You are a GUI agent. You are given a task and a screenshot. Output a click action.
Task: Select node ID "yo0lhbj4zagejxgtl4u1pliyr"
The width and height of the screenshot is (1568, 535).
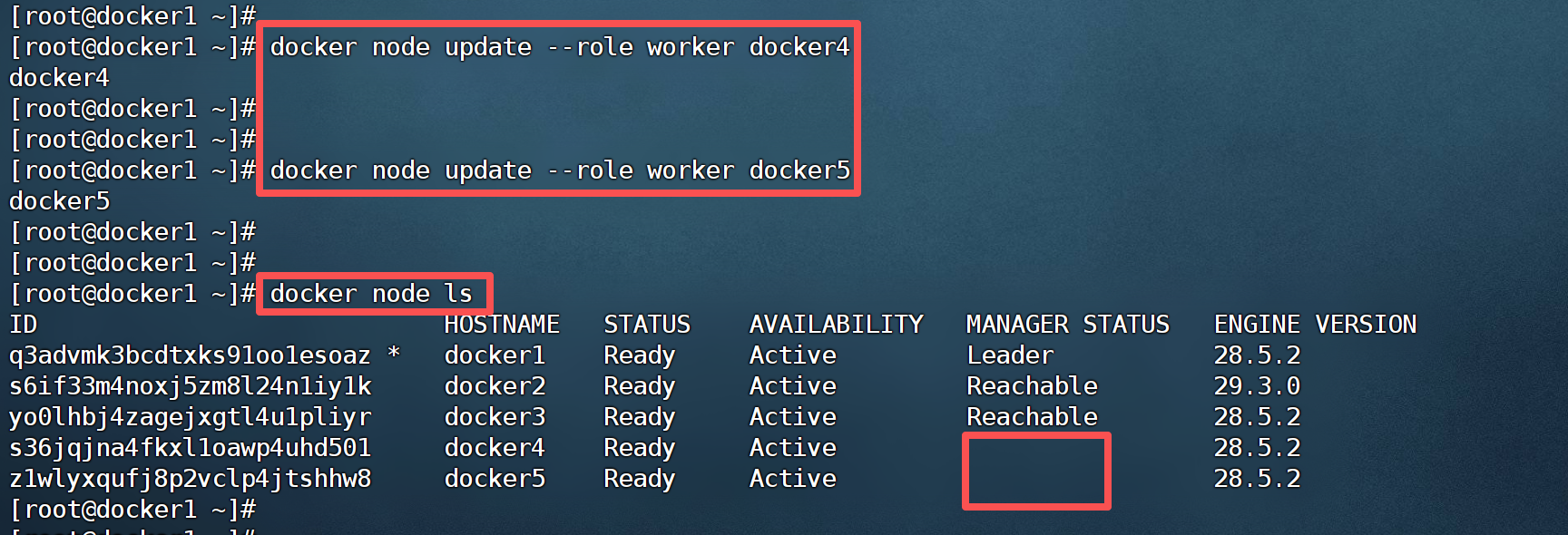point(190,417)
